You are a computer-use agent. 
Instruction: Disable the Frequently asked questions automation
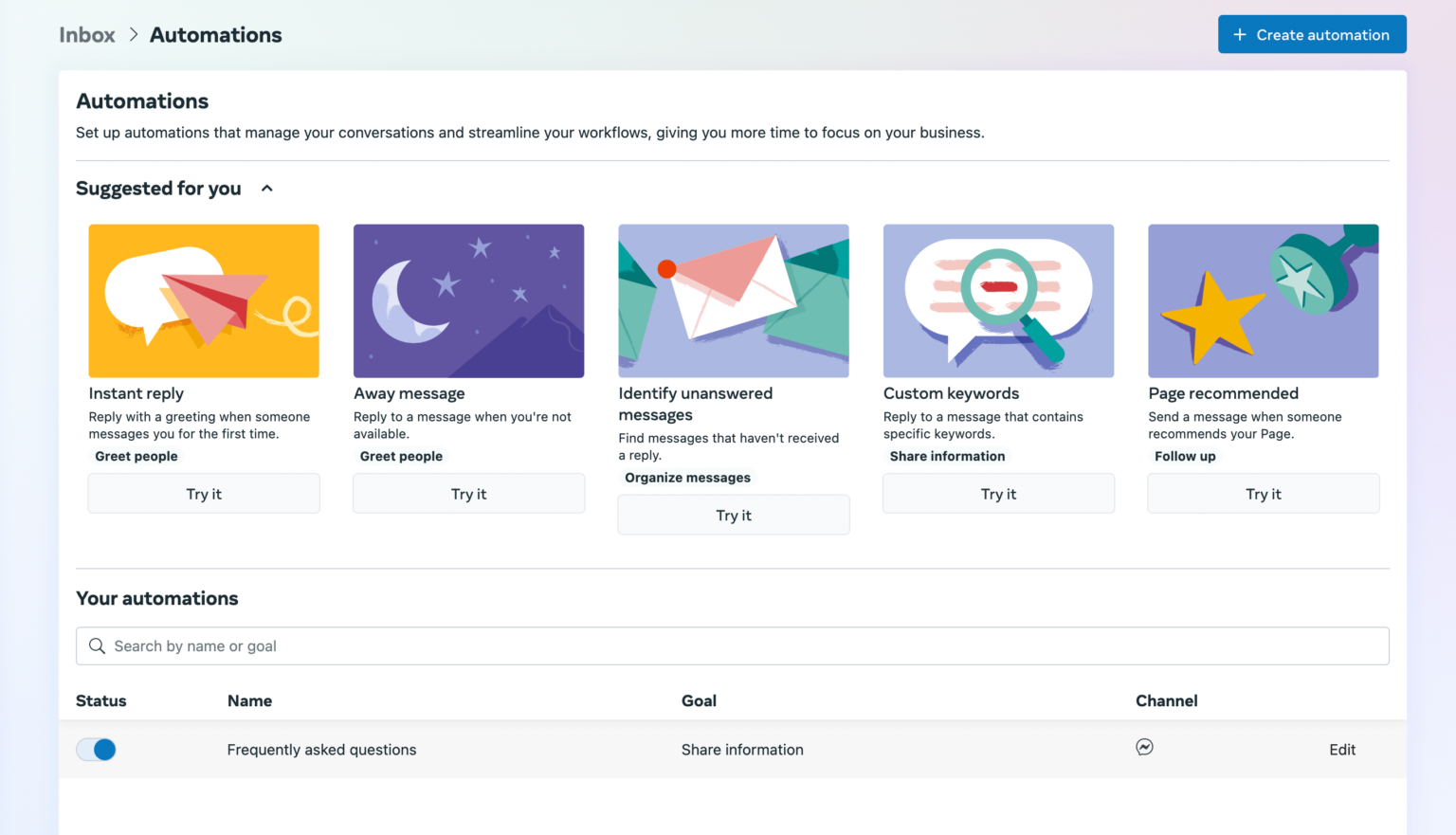pos(96,750)
